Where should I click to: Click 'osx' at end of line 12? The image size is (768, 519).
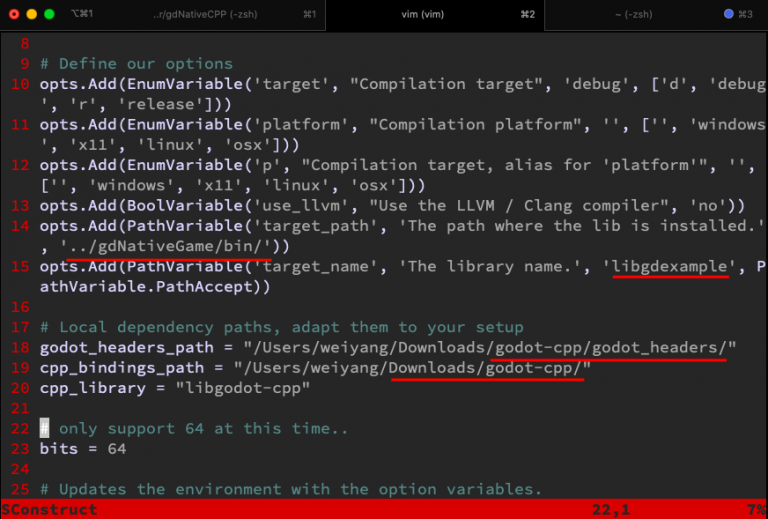[x=374, y=186]
